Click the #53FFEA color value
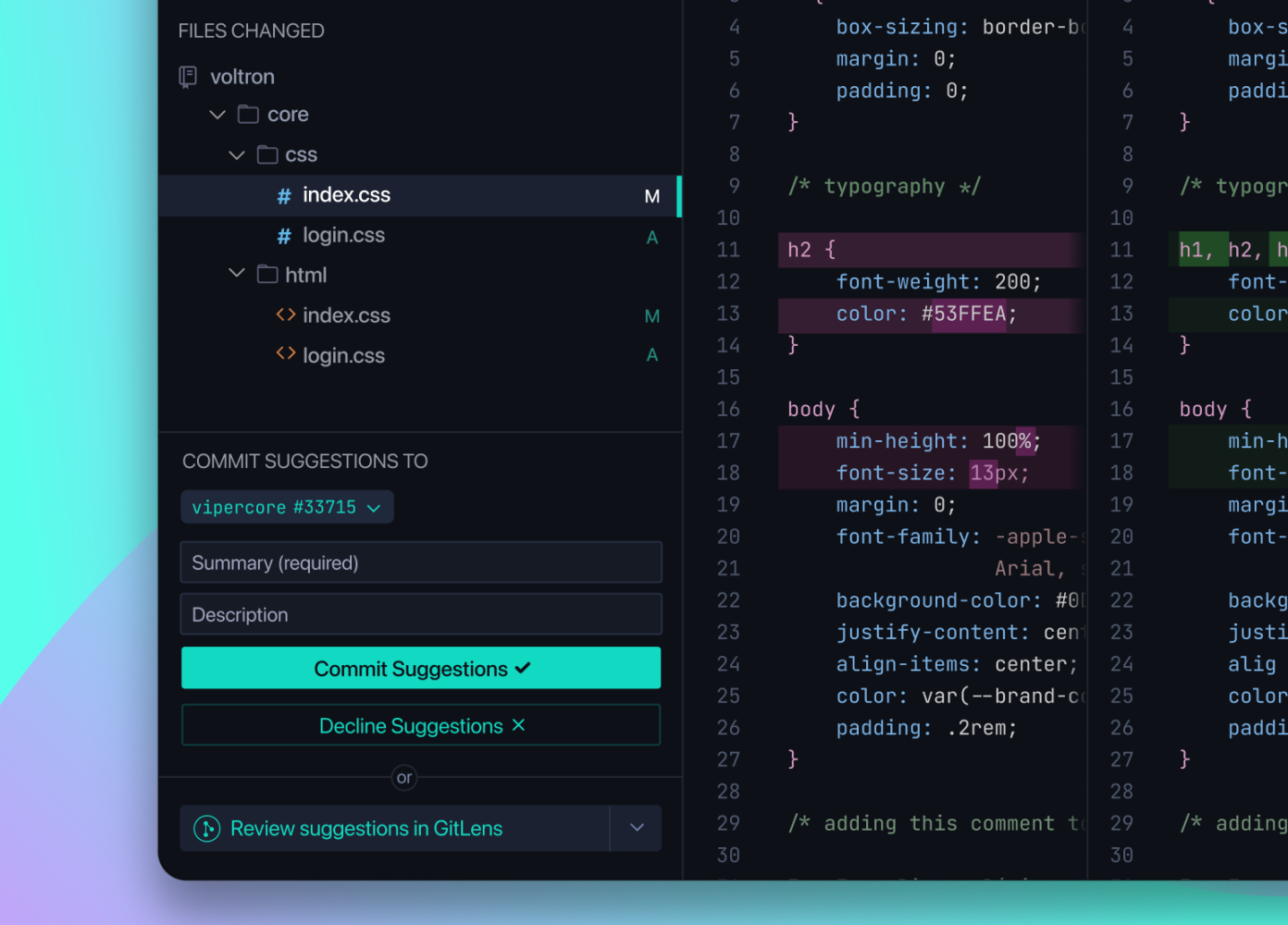The image size is (1288, 925). 963,314
